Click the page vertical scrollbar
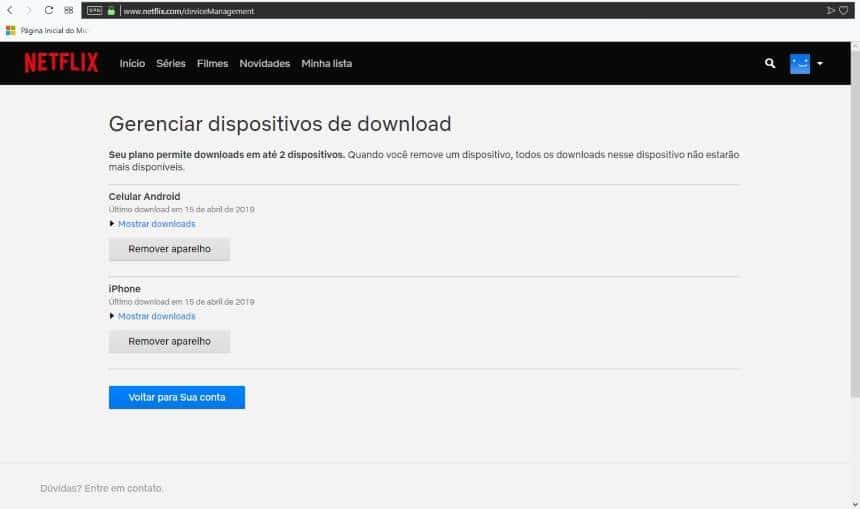860x509 pixels. (855, 223)
